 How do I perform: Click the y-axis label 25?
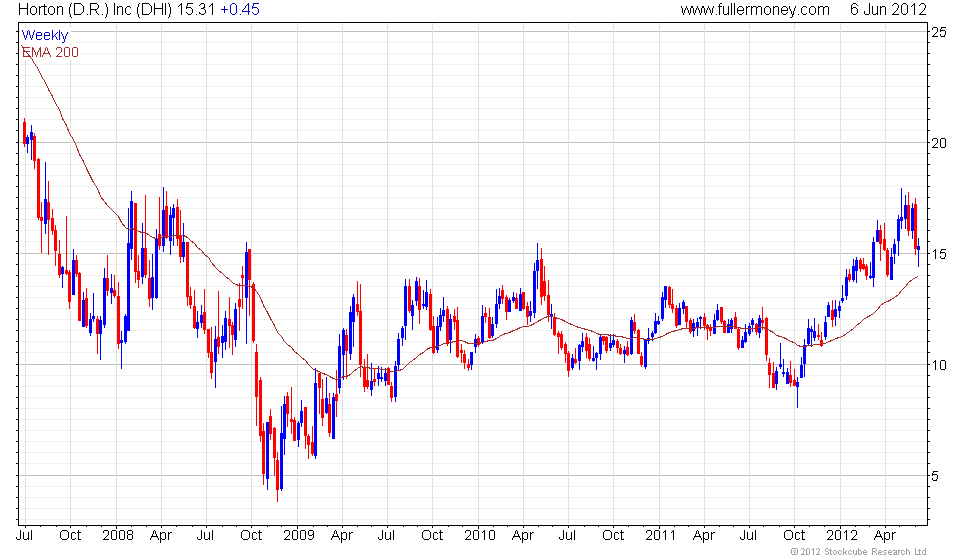tap(939, 32)
